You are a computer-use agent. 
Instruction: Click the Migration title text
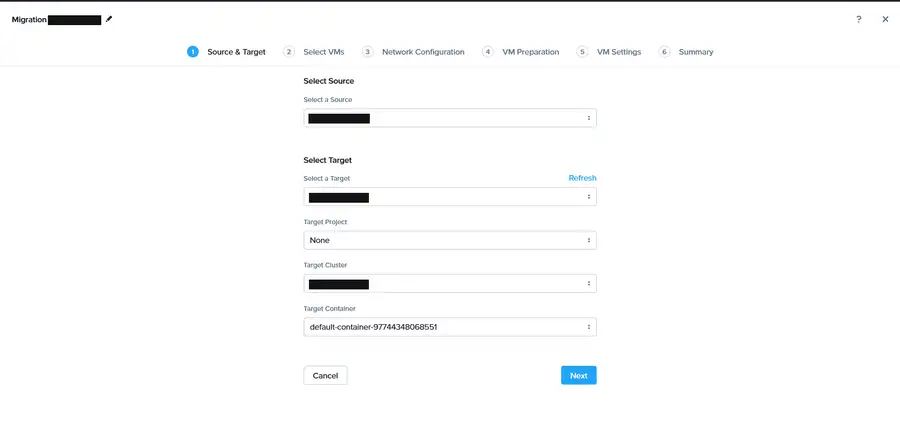pyautogui.click(x=29, y=20)
